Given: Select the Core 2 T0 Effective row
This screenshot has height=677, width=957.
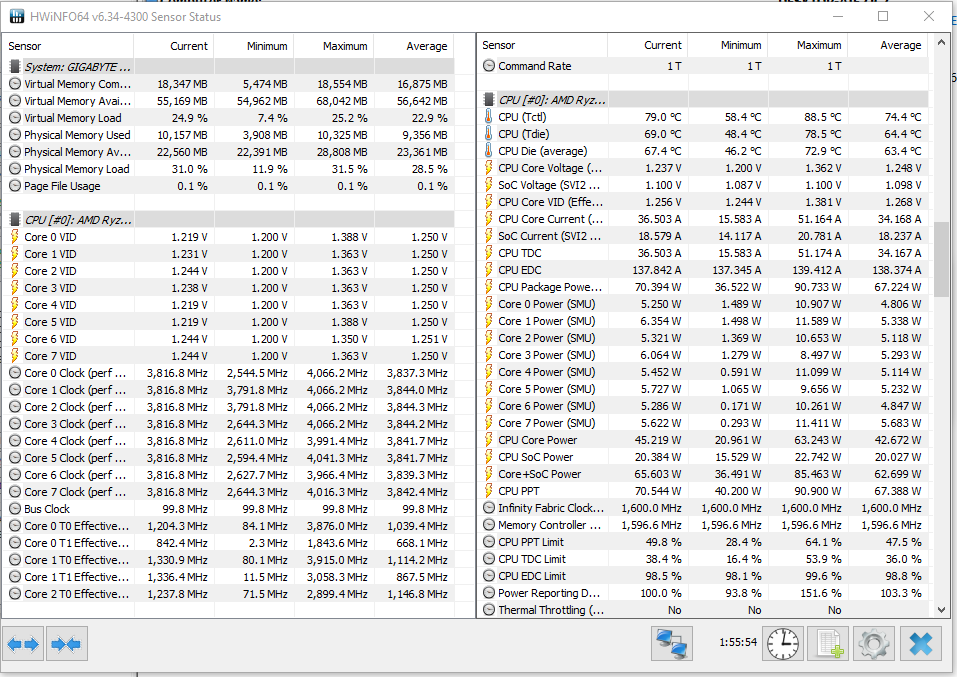Looking at the screenshot, I should tap(229, 594).
